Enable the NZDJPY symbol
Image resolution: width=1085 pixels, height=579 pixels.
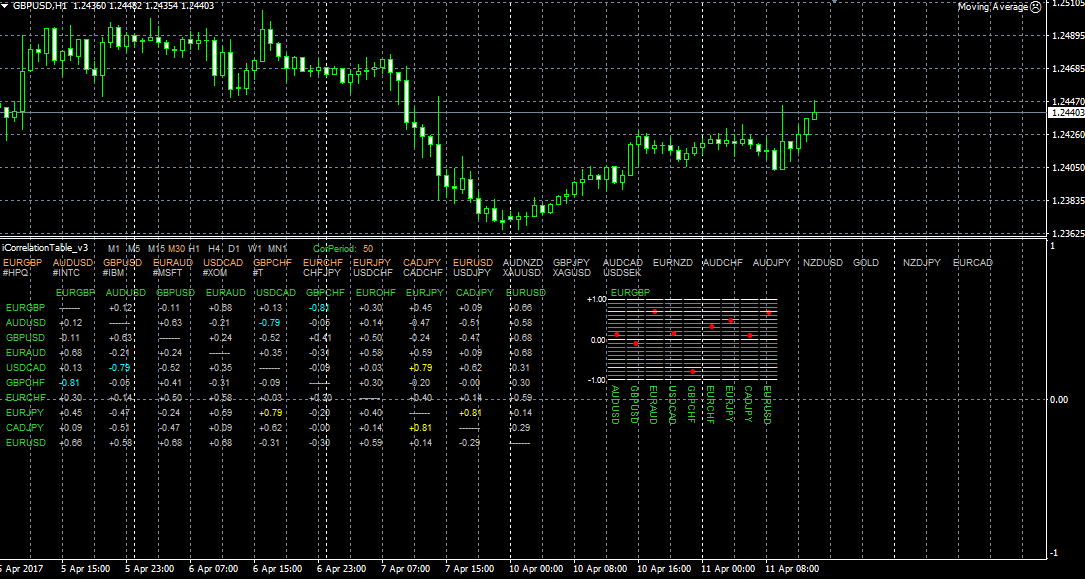click(921, 262)
